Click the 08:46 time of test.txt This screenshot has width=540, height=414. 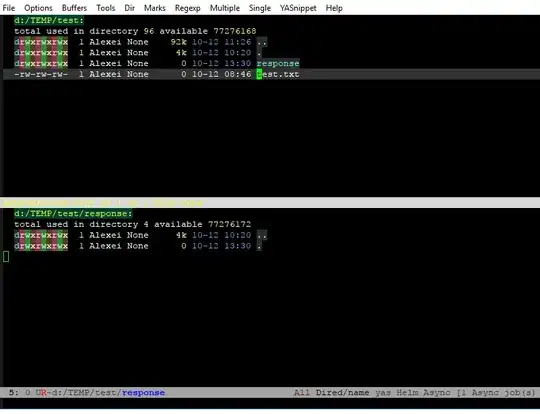238,74
